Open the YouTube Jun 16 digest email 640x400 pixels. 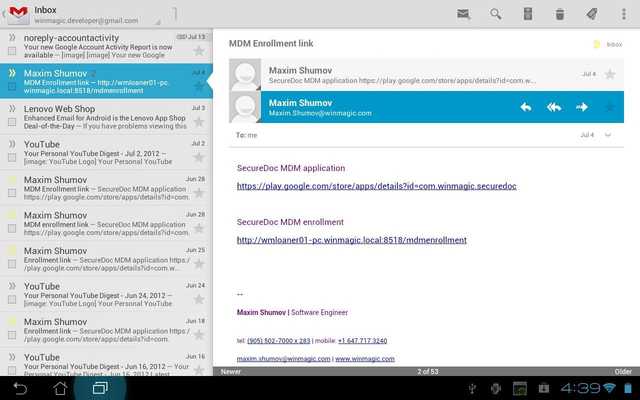tap(106, 362)
